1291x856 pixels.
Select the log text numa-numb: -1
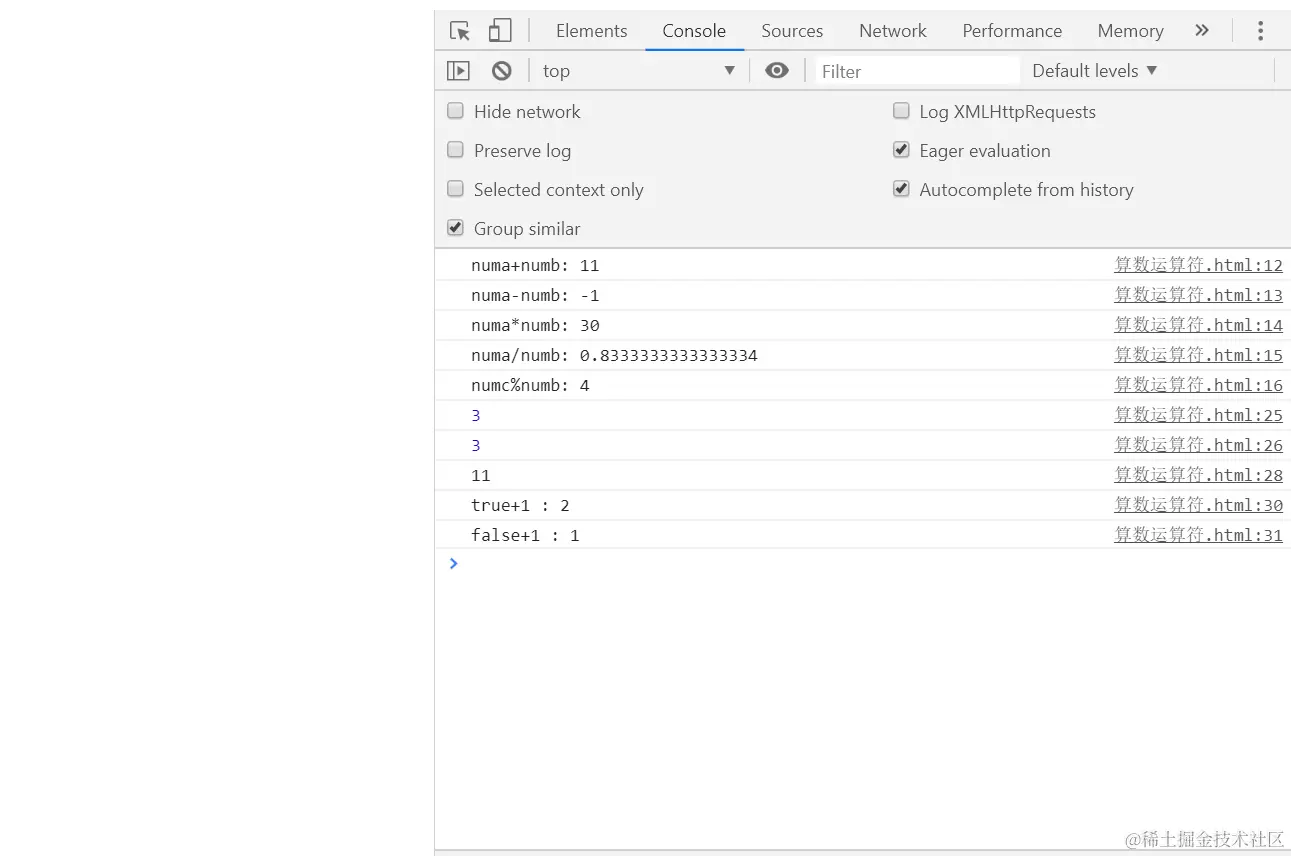[x=535, y=296]
